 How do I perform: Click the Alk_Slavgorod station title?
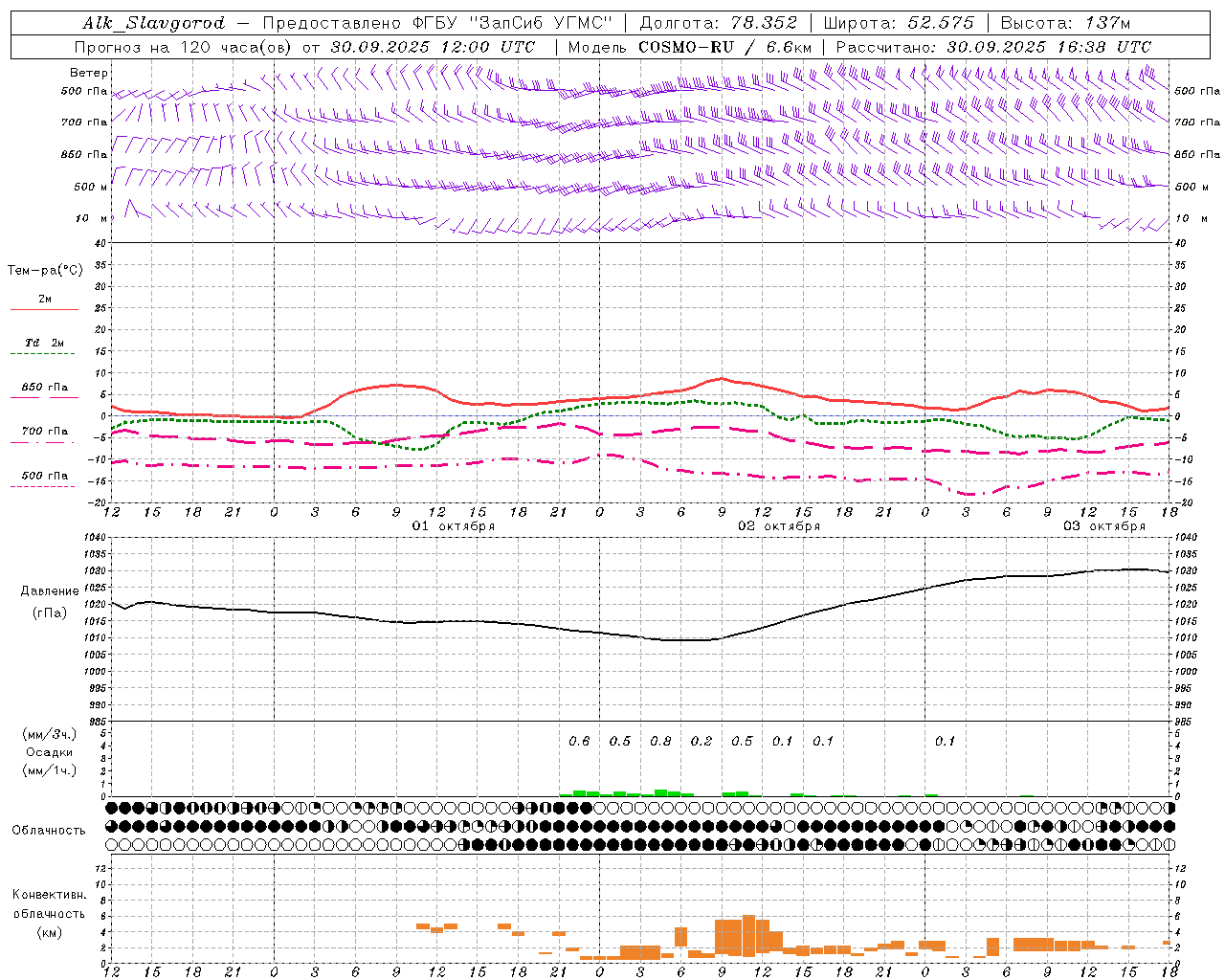point(154,23)
